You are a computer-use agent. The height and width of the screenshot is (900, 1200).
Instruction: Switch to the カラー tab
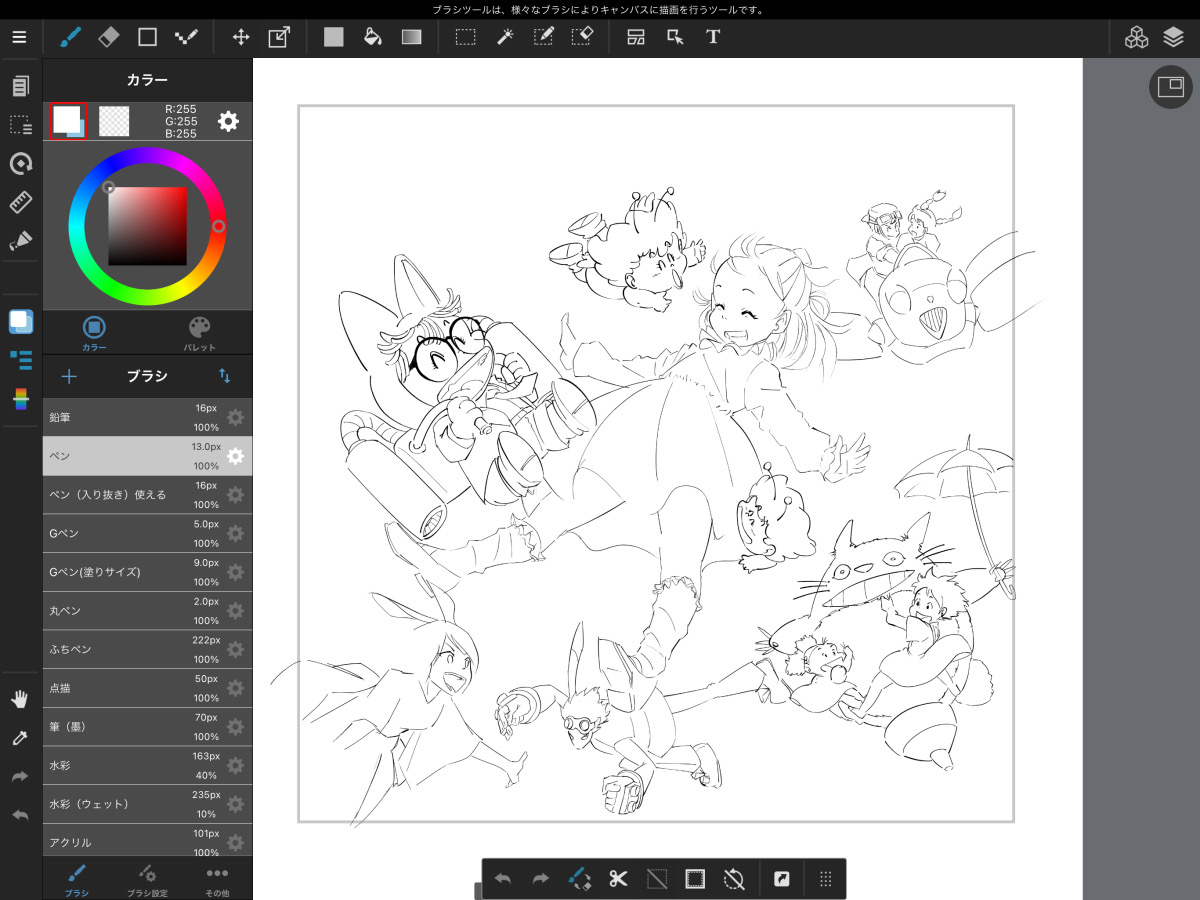(x=94, y=333)
